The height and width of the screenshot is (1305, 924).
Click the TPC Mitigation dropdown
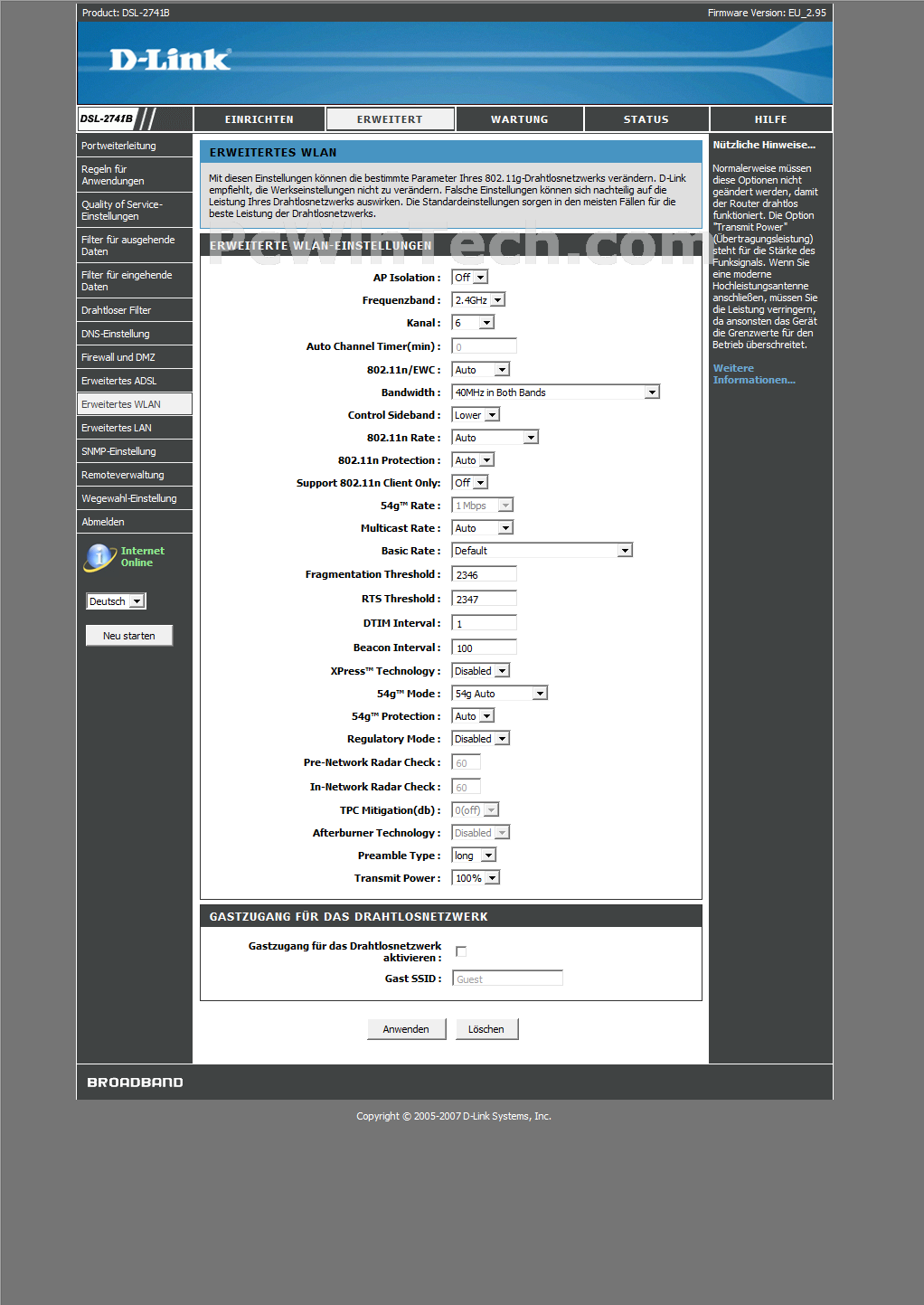pyautogui.click(x=476, y=810)
